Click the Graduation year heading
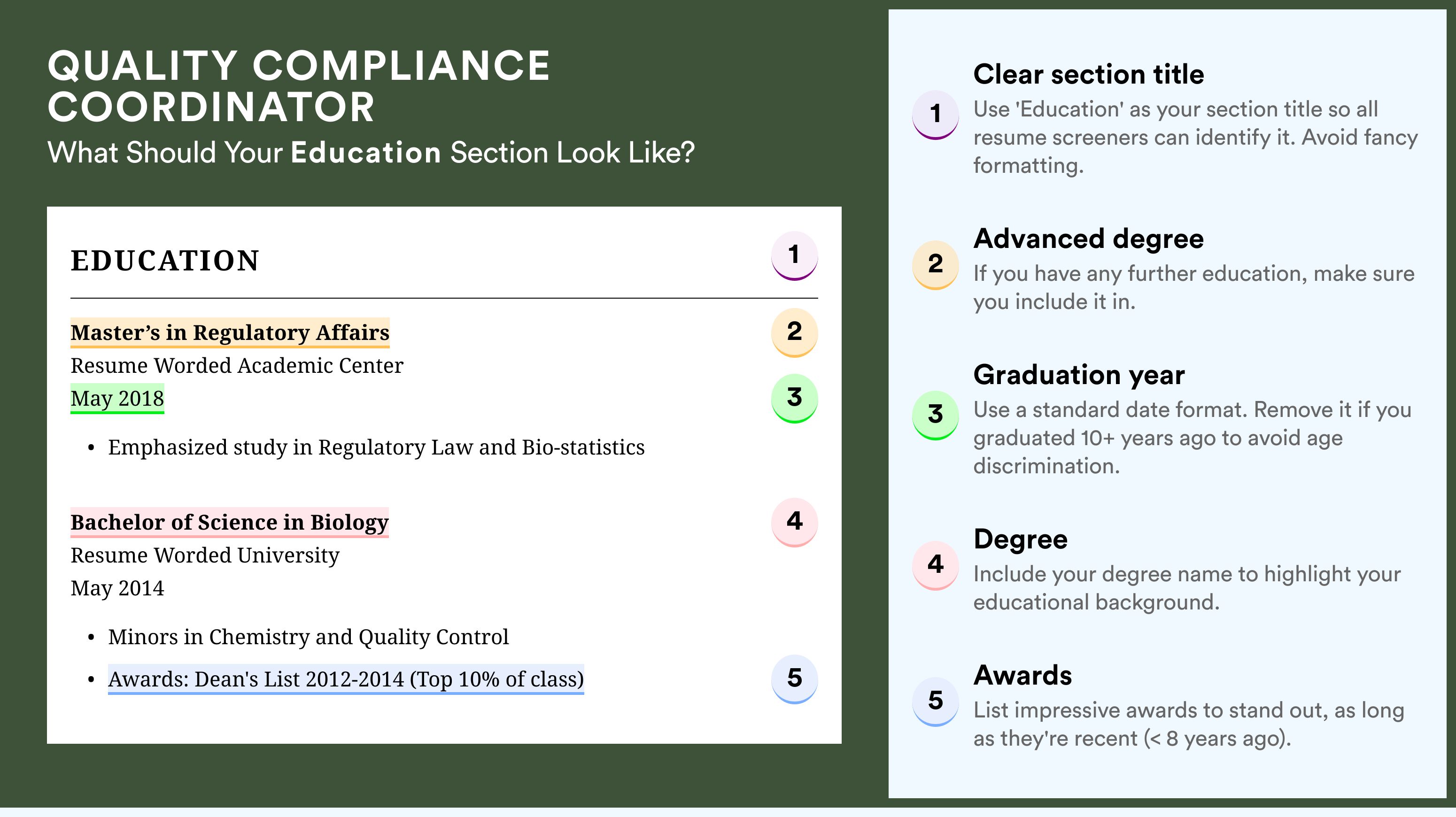The width and height of the screenshot is (1456, 817). click(x=1079, y=375)
